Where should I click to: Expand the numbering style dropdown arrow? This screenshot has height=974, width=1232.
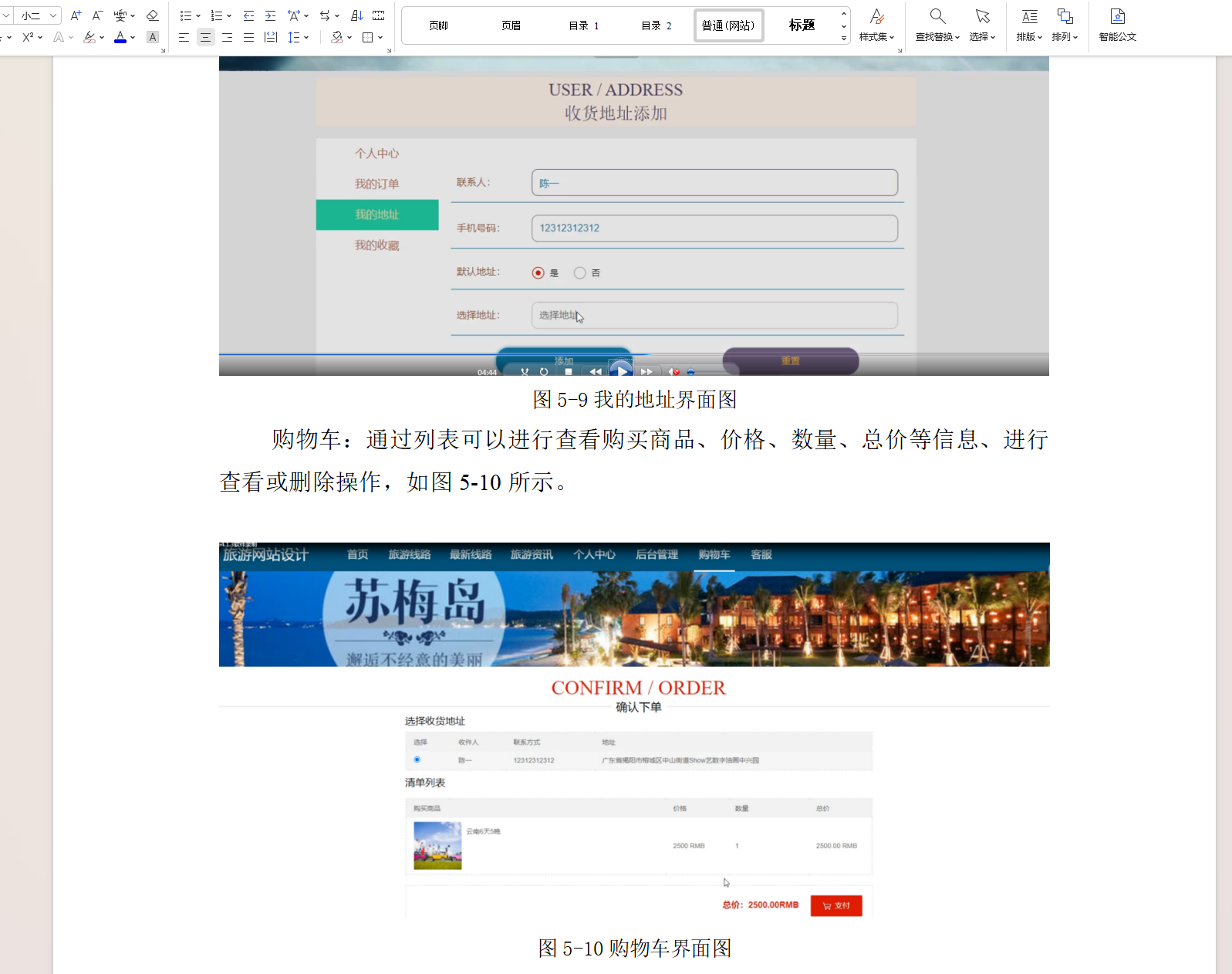click(229, 16)
